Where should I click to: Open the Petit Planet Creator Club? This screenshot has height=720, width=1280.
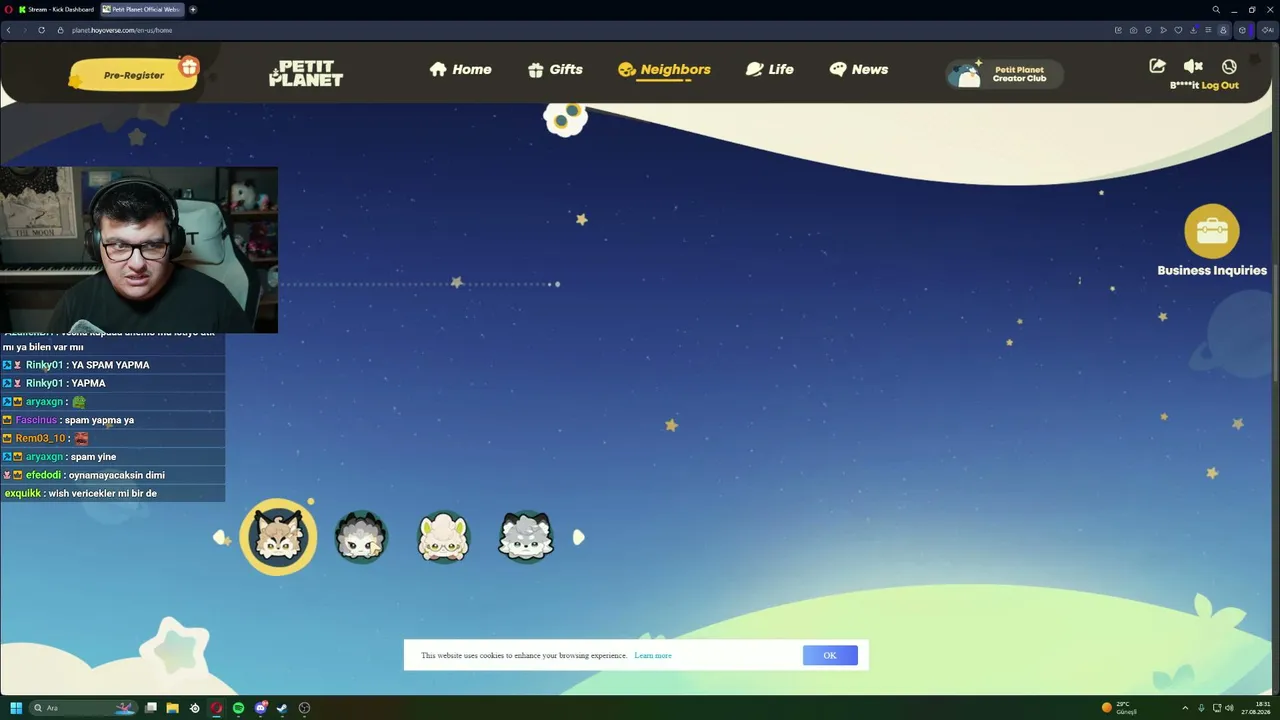tap(1004, 74)
